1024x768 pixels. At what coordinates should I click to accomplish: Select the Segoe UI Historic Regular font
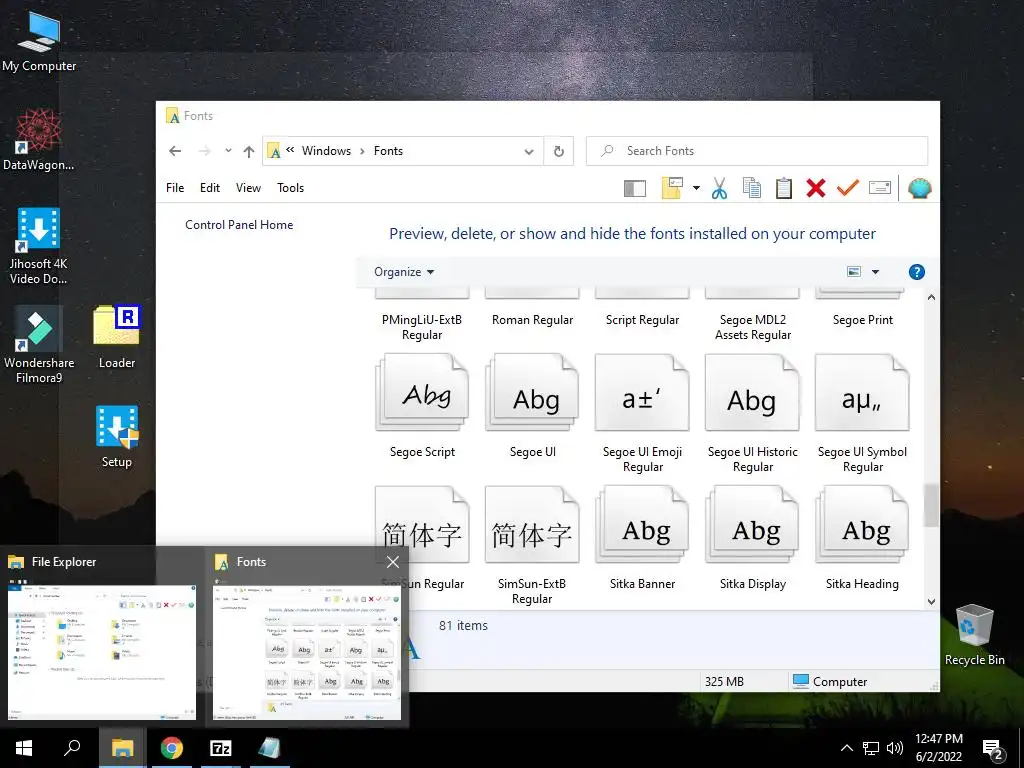coord(752,392)
